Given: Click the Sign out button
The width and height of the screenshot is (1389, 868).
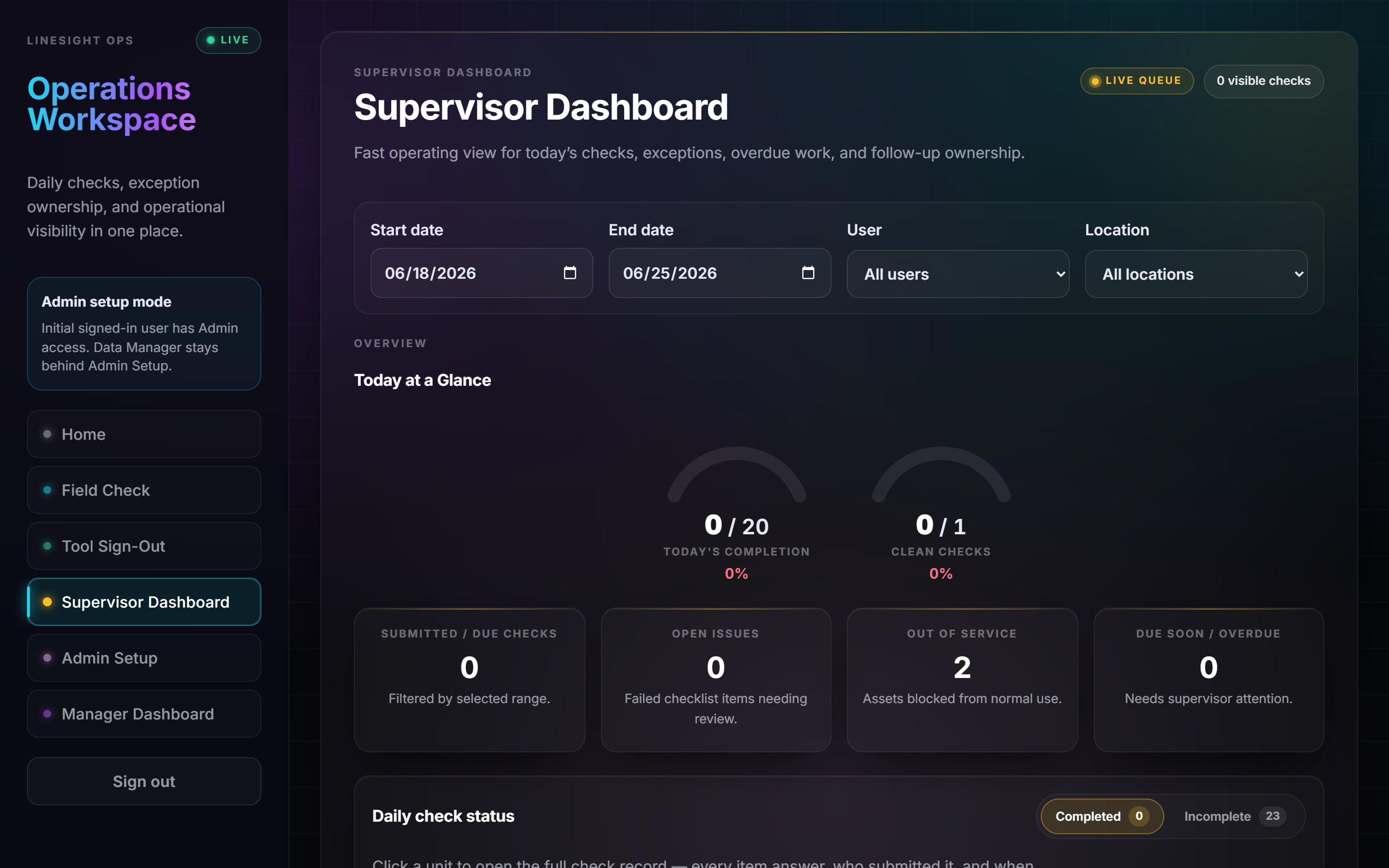Looking at the screenshot, I should click(144, 781).
